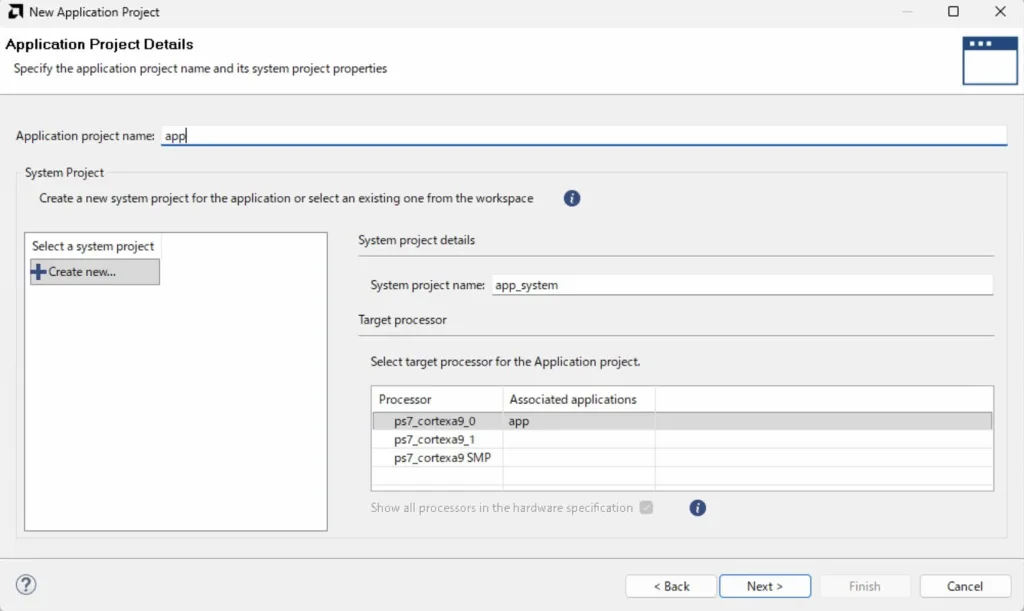This screenshot has width=1024, height=611.
Task: Select processor ps7_cortexa9_0 row
Action: point(435,421)
